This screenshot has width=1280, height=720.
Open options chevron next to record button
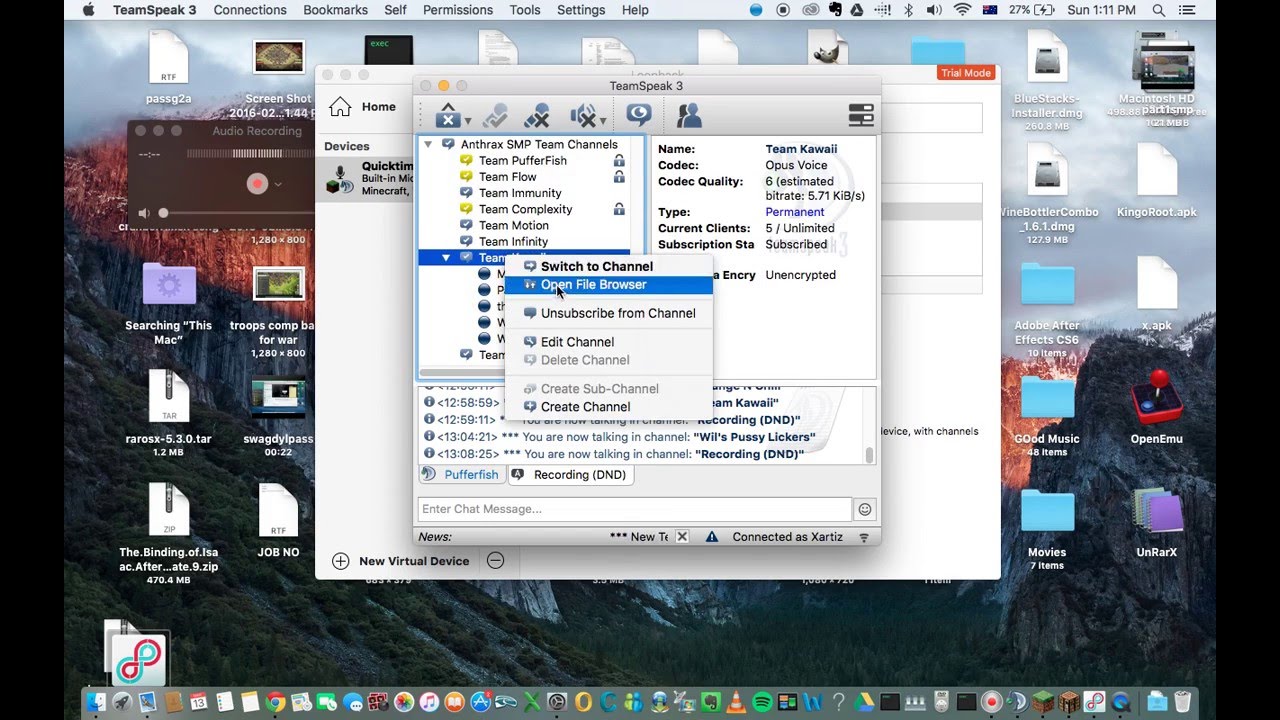coord(278,184)
